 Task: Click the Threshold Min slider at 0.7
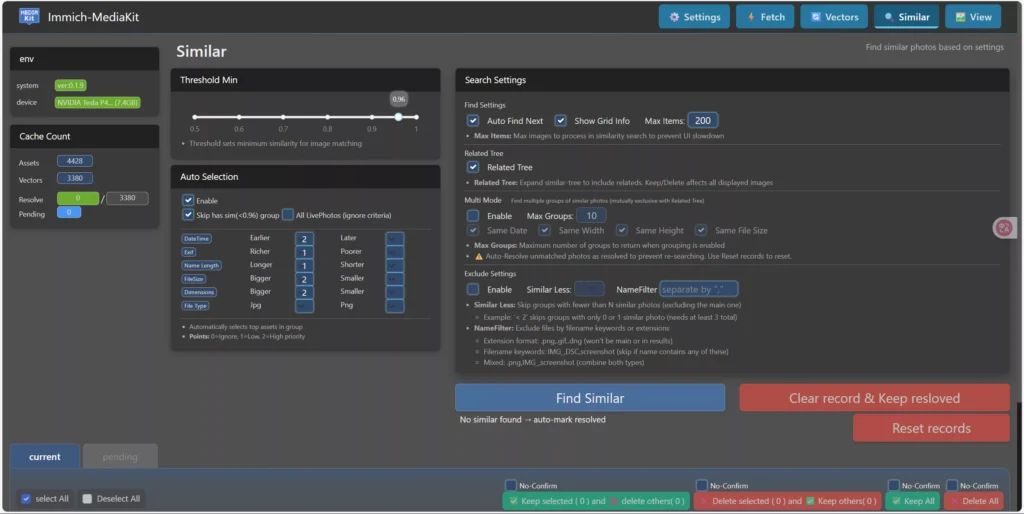(x=283, y=117)
